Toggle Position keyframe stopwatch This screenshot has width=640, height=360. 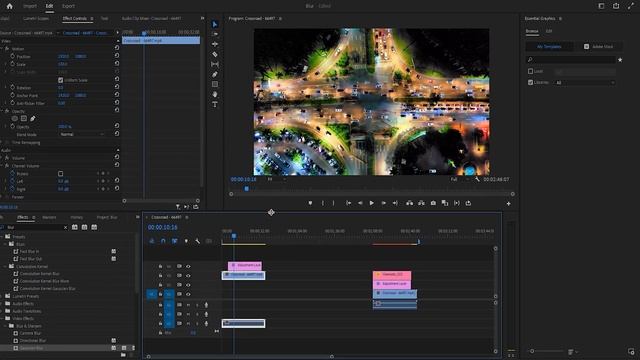point(13,56)
